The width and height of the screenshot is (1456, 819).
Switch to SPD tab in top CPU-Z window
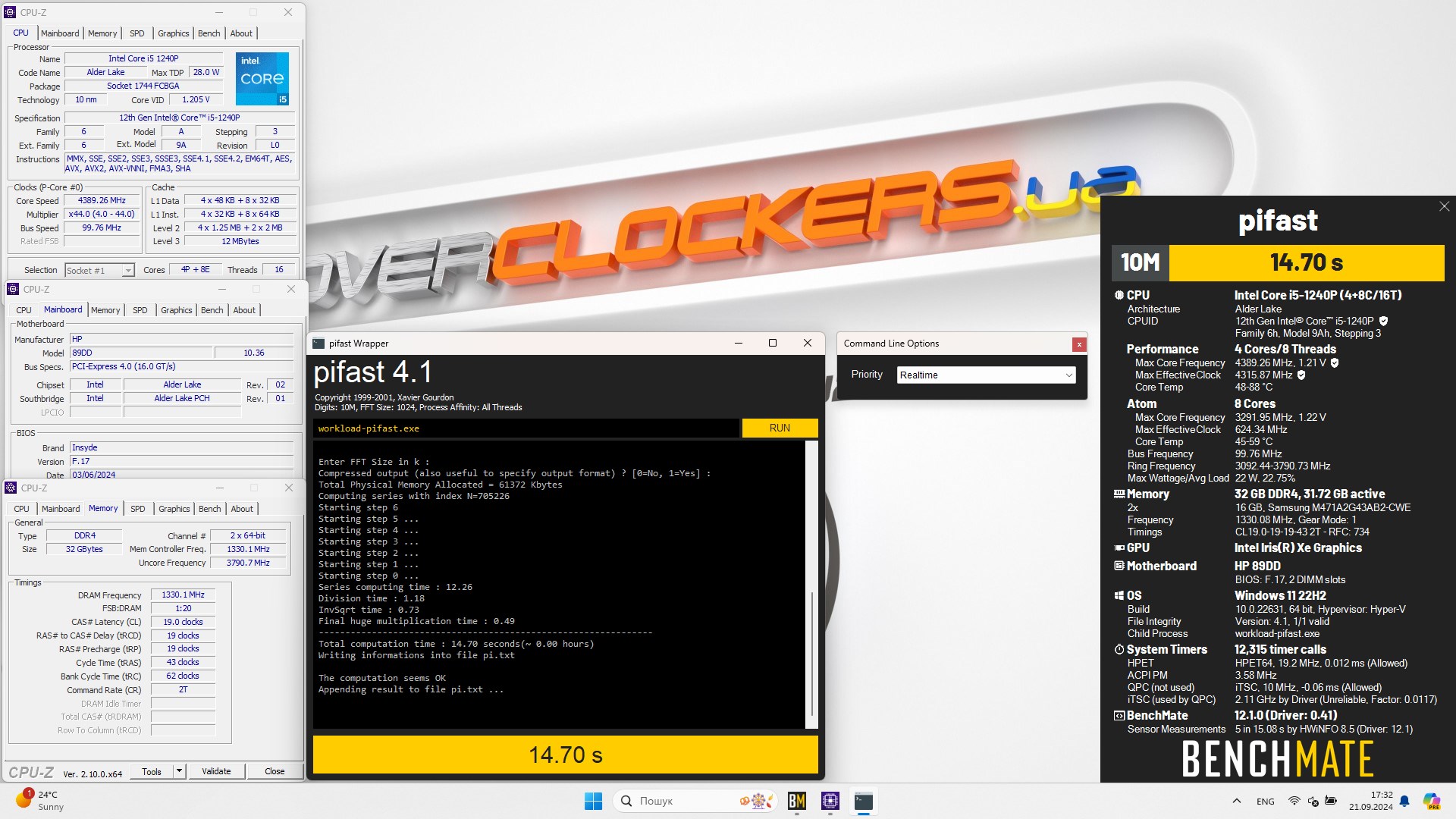pos(136,33)
